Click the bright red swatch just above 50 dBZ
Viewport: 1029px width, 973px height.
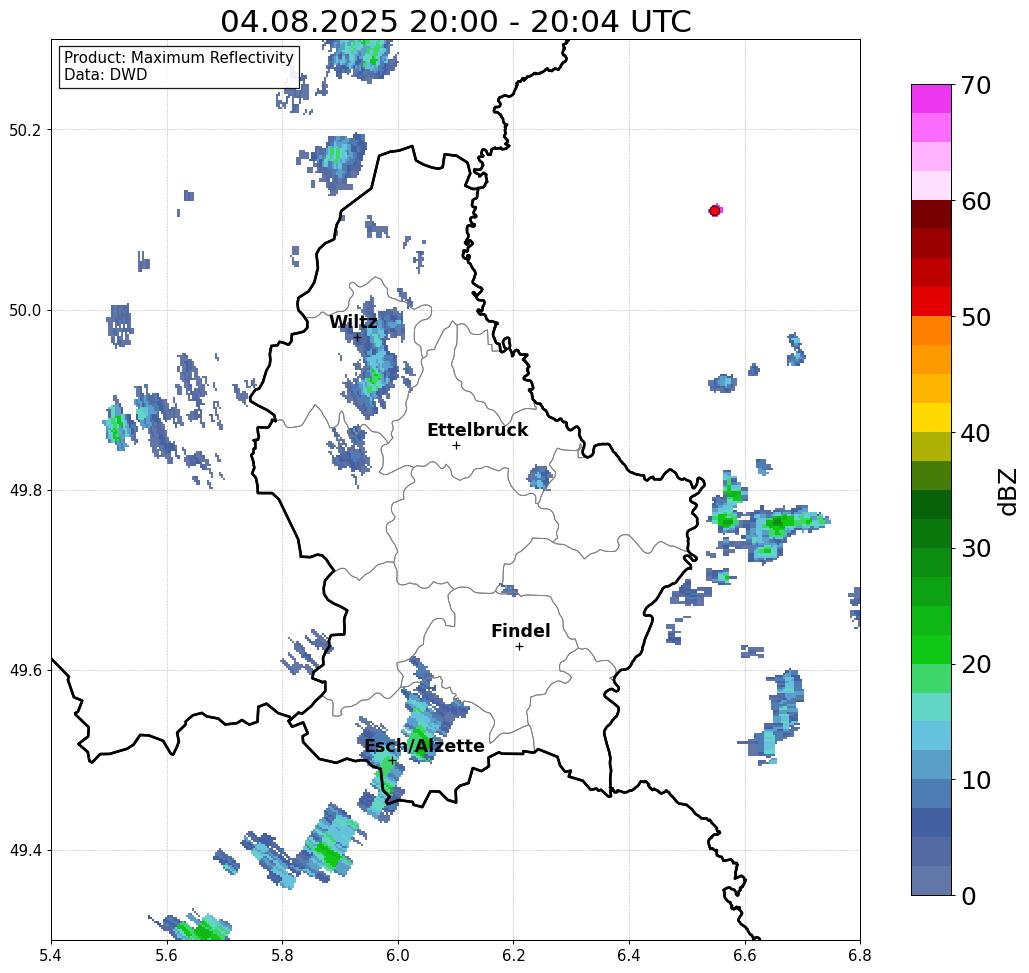pos(931,302)
